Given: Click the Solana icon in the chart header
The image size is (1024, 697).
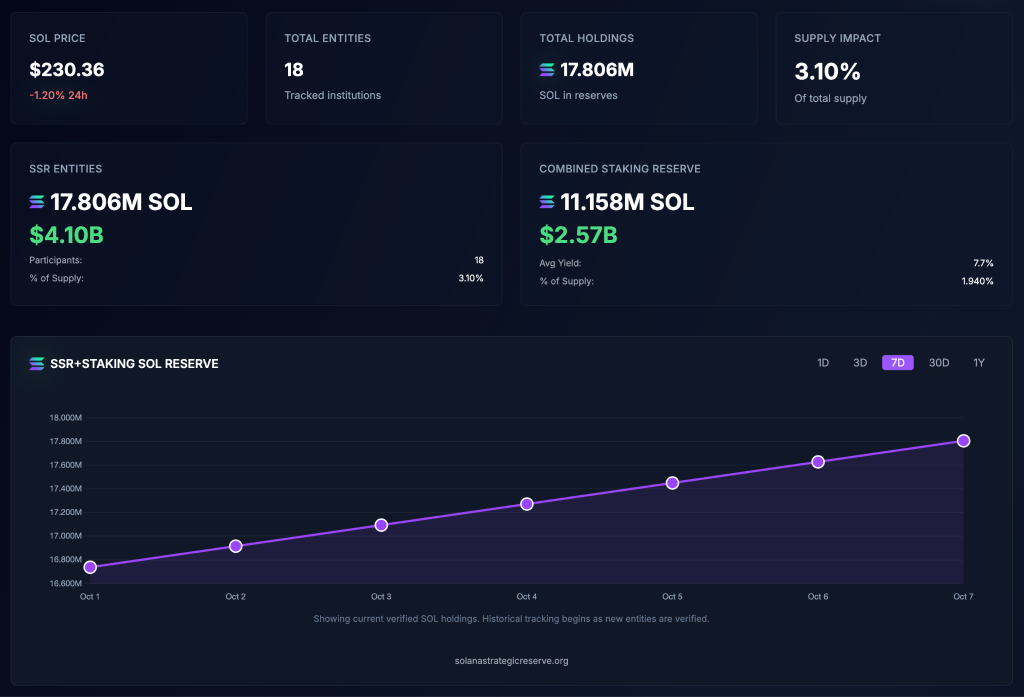Looking at the screenshot, I should tap(36, 364).
